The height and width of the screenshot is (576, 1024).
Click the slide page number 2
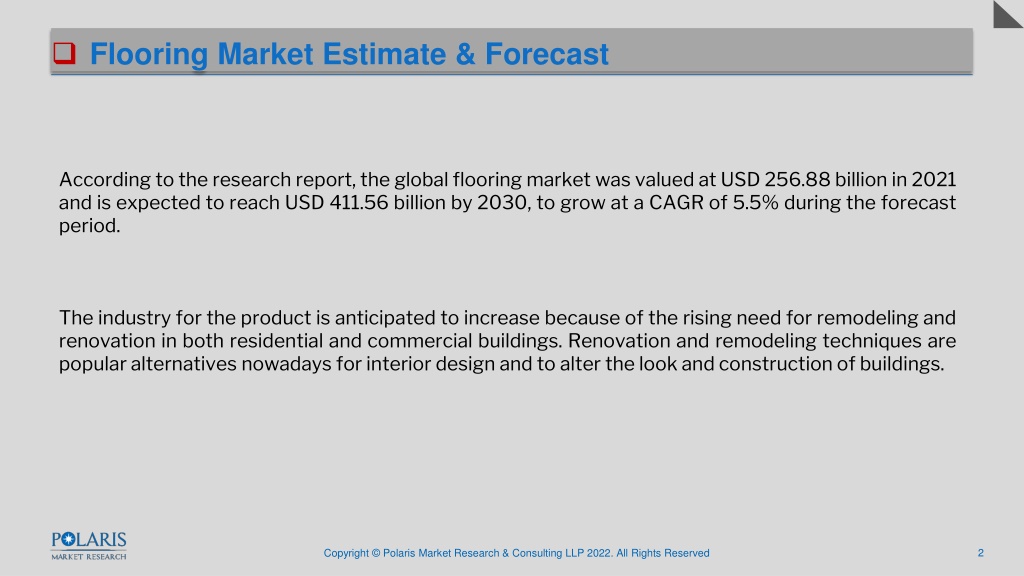tap(980, 553)
